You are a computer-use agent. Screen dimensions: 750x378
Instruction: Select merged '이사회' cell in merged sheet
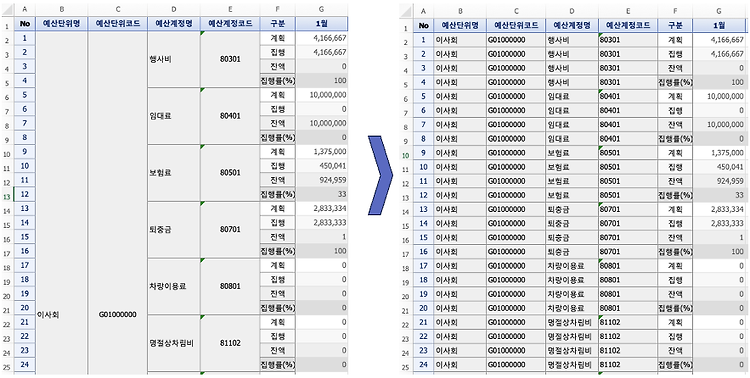[62, 202]
